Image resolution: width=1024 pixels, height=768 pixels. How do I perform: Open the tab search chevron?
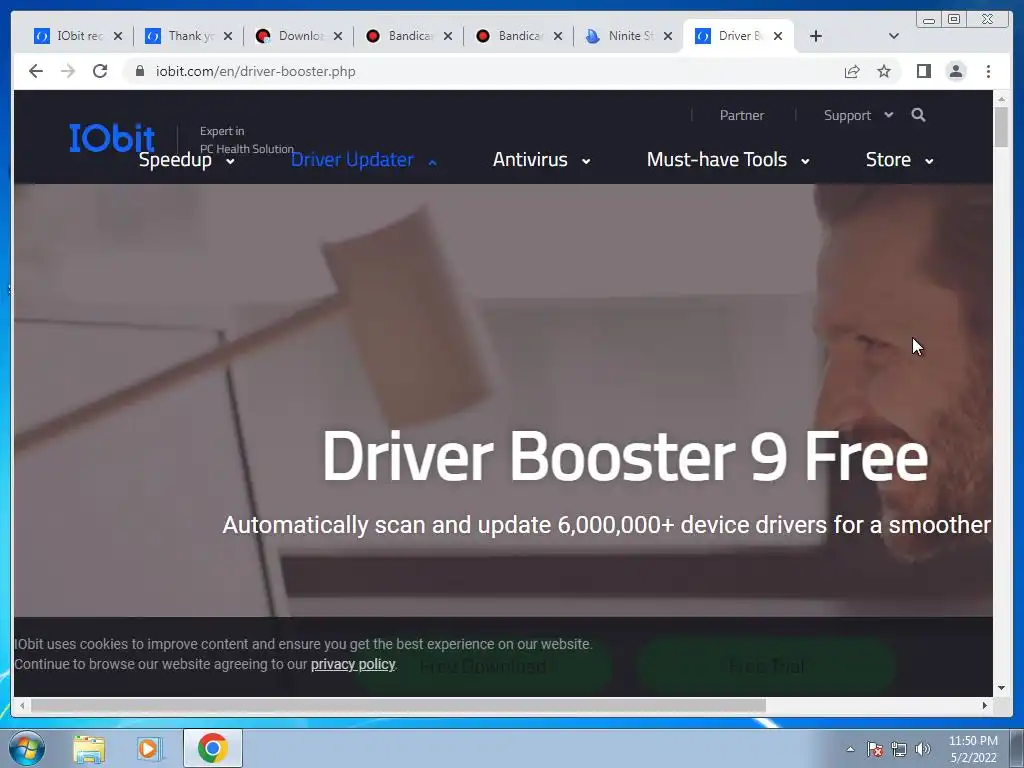(894, 36)
